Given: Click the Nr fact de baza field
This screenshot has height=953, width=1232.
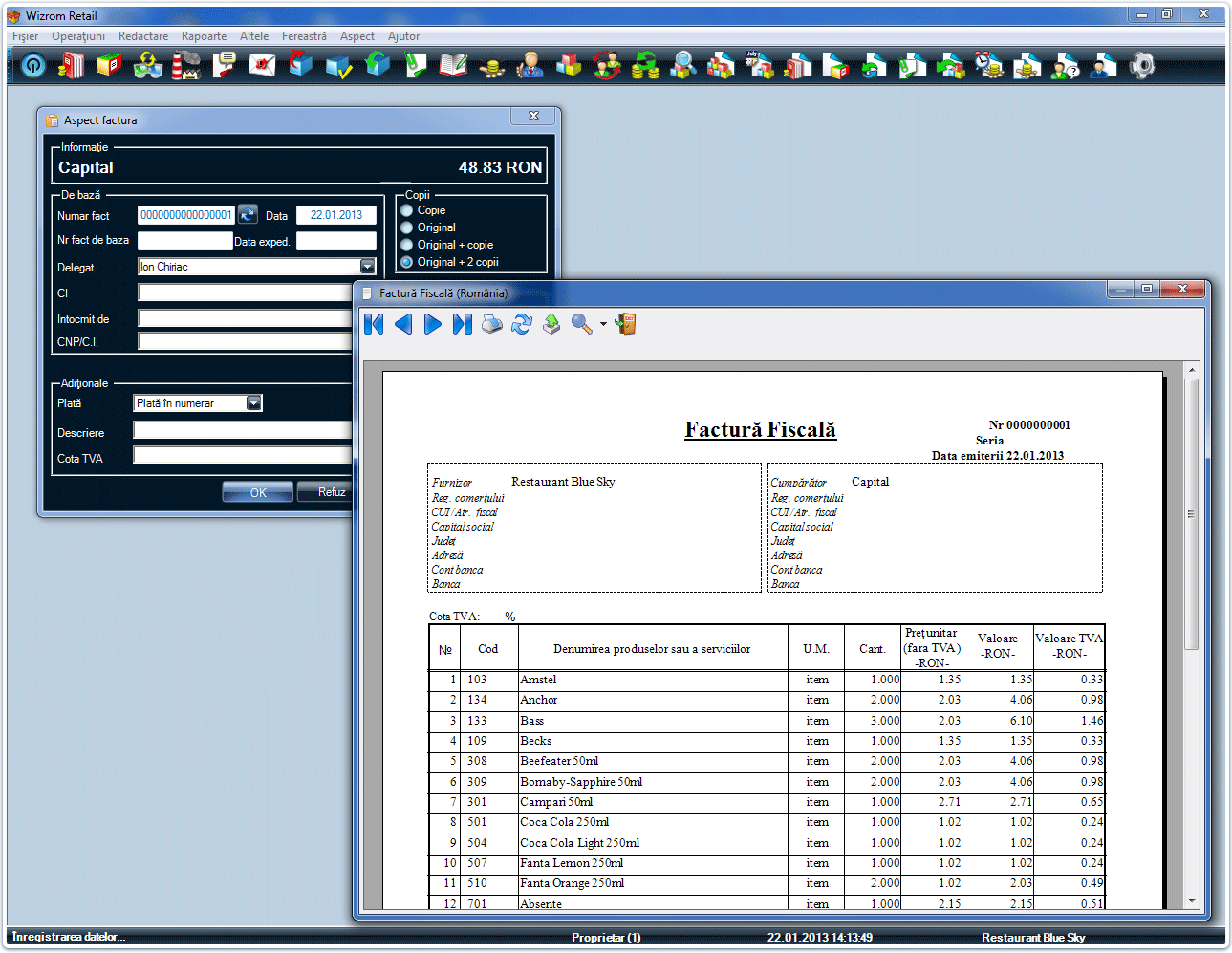Looking at the screenshot, I should [x=185, y=241].
